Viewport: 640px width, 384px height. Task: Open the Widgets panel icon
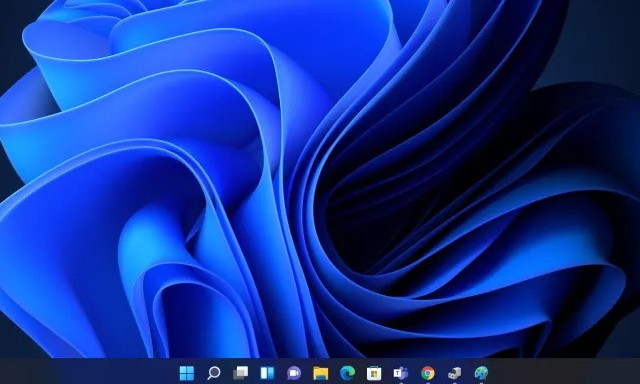coord(267,373)
